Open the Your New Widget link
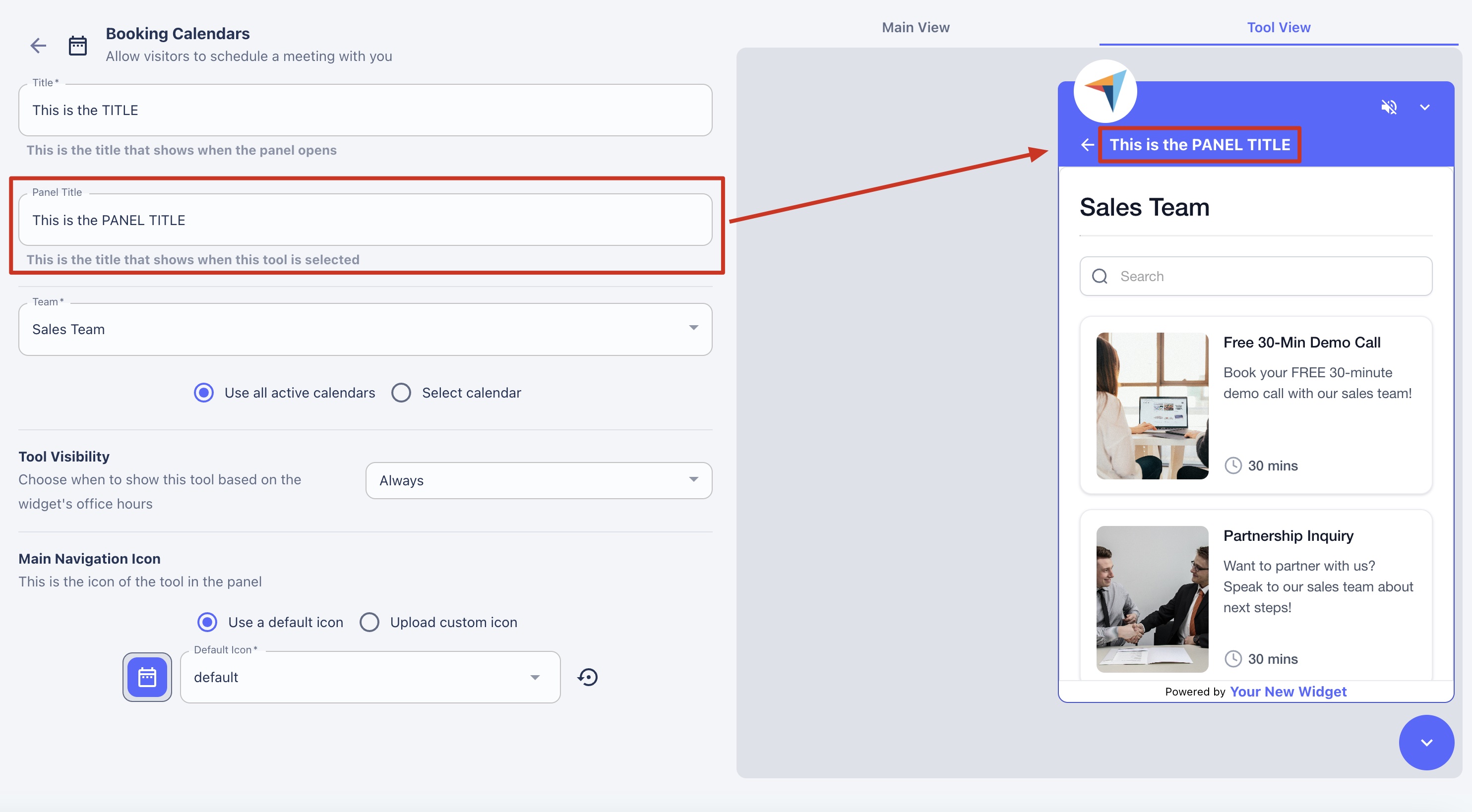1472x812 pixels. coord(1288,692)
